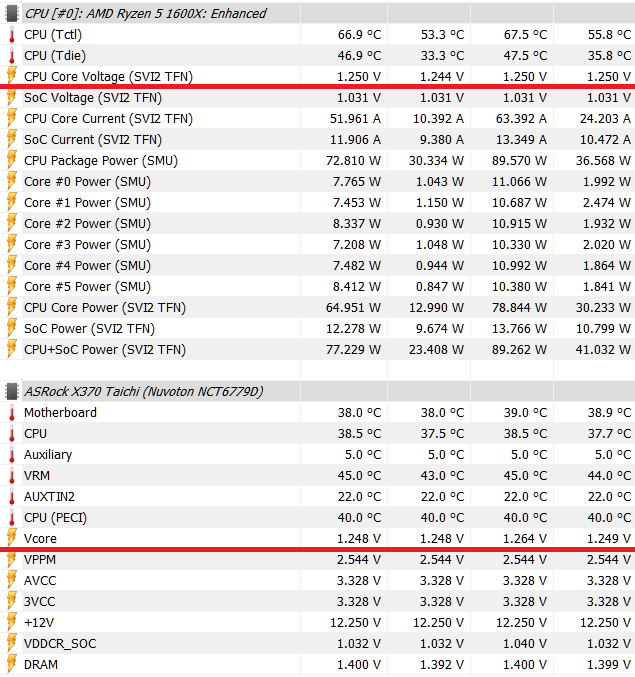Select the 3VCC sensor label
Viewport: 635px width, 677px height.
tap(40, 601)
